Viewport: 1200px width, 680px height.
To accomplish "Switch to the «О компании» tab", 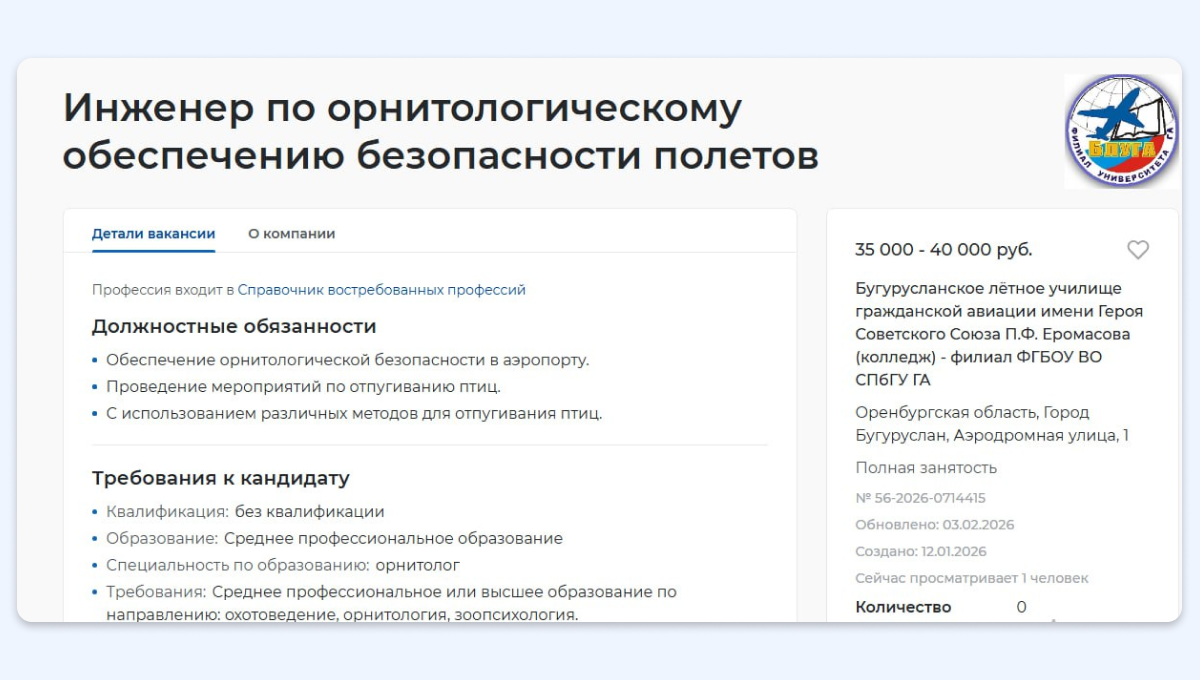I will pyautogui.click(x=291, y=234).
